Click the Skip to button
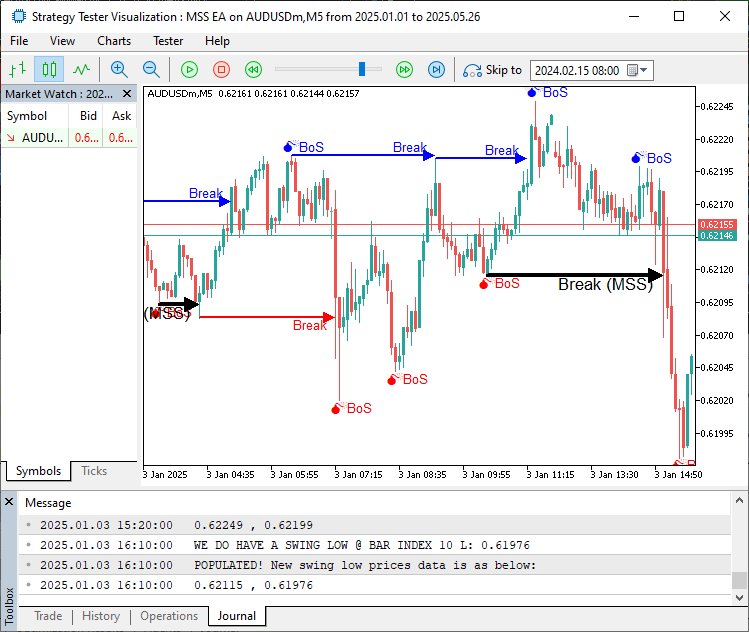The image size is (749, 632). point(492,70)
